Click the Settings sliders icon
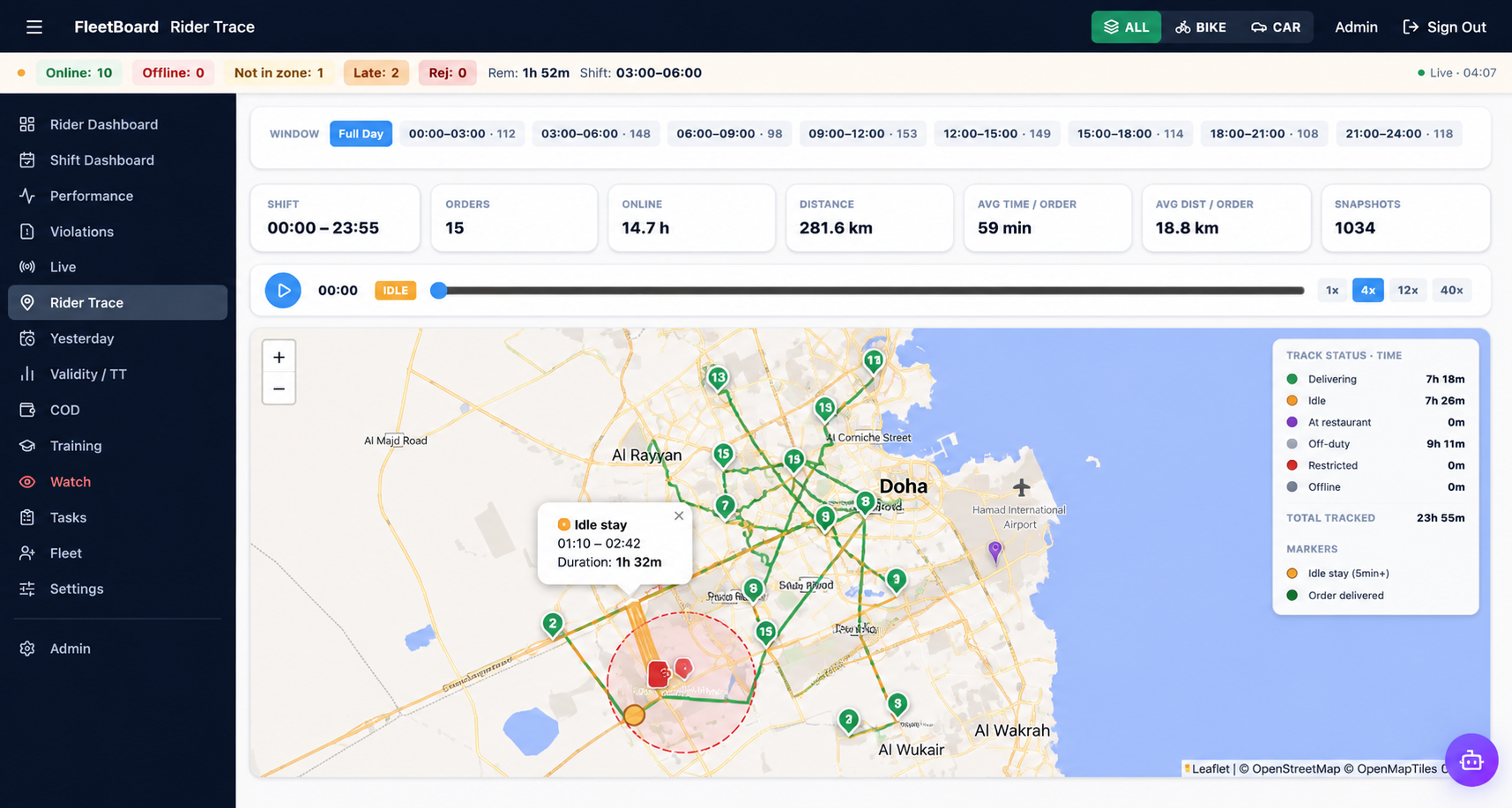1512x808 pixels. pyautogui.click(x=27, y=589)
